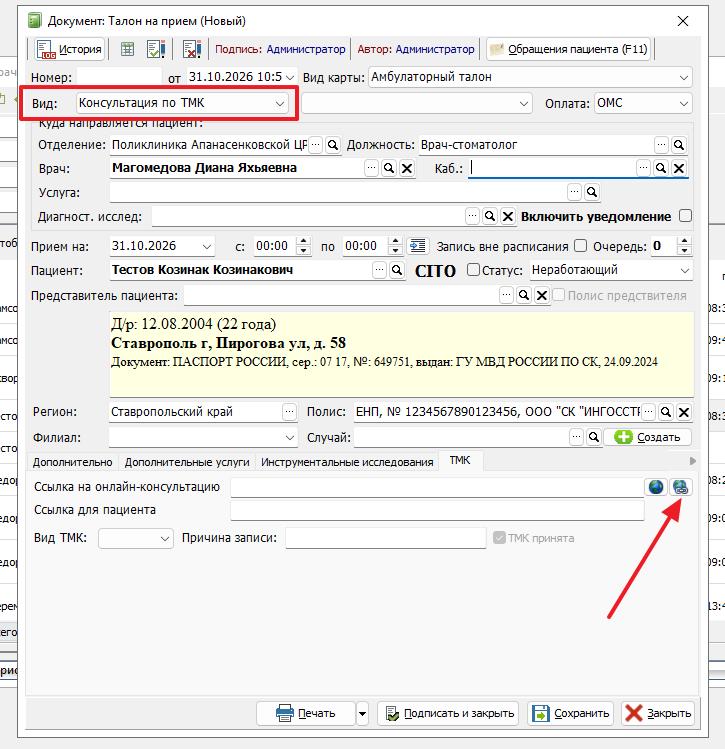Search Случай with magnifier icon
This screenshot has height=749, width=725.
point(594,437)
